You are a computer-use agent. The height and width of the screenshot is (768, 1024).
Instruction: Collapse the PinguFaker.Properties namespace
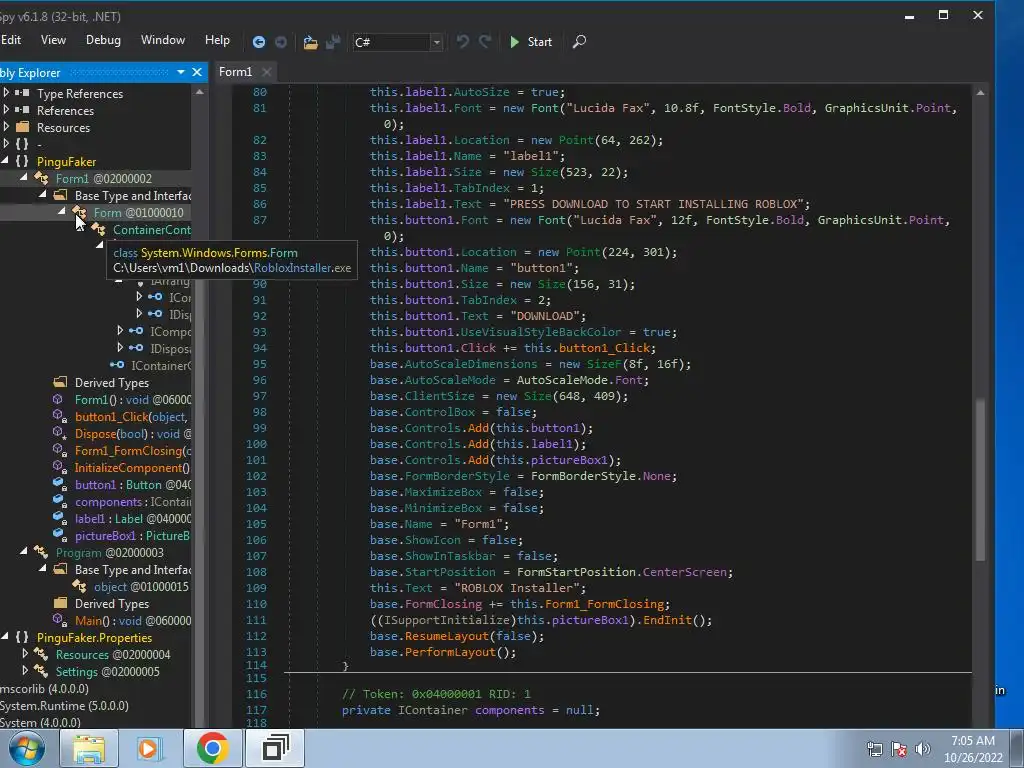[x=5, y=636]
